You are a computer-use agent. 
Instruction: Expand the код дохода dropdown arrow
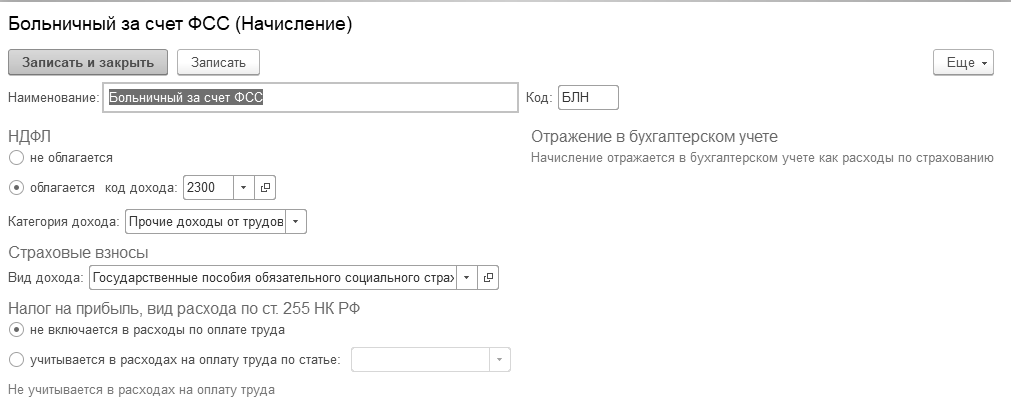click(245, 187)
